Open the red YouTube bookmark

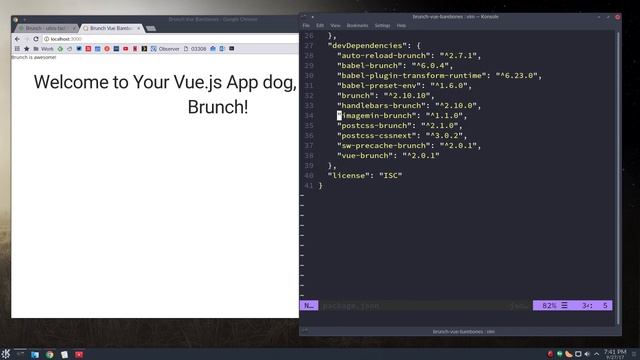(x=126, y=49)
